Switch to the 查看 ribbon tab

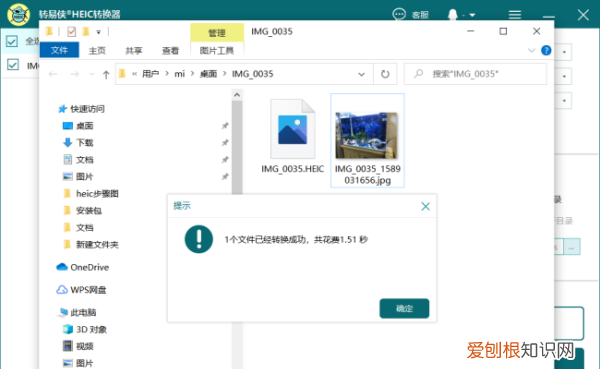(170, 51)
